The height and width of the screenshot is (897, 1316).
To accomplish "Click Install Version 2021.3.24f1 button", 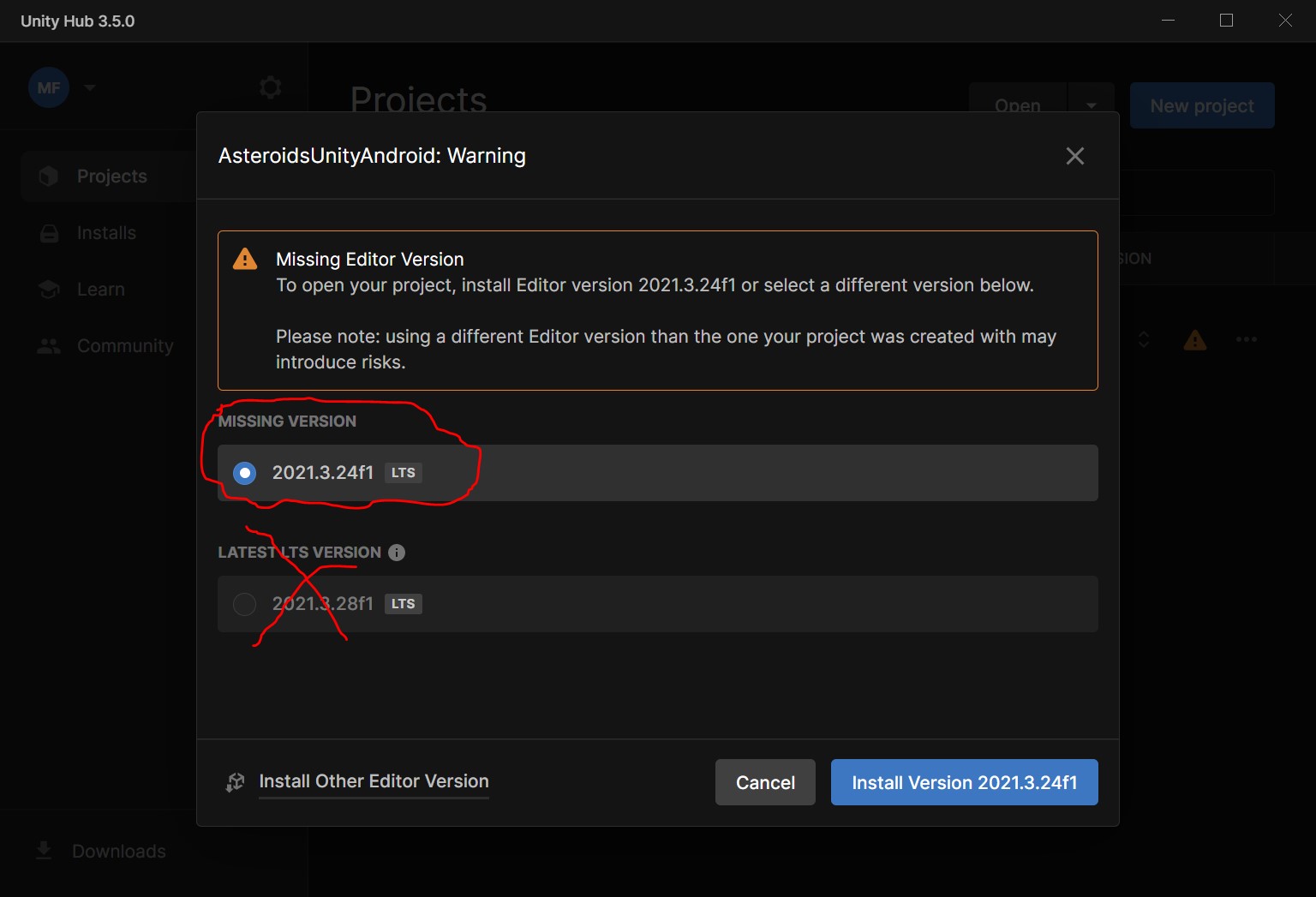I will click(964, 782).
